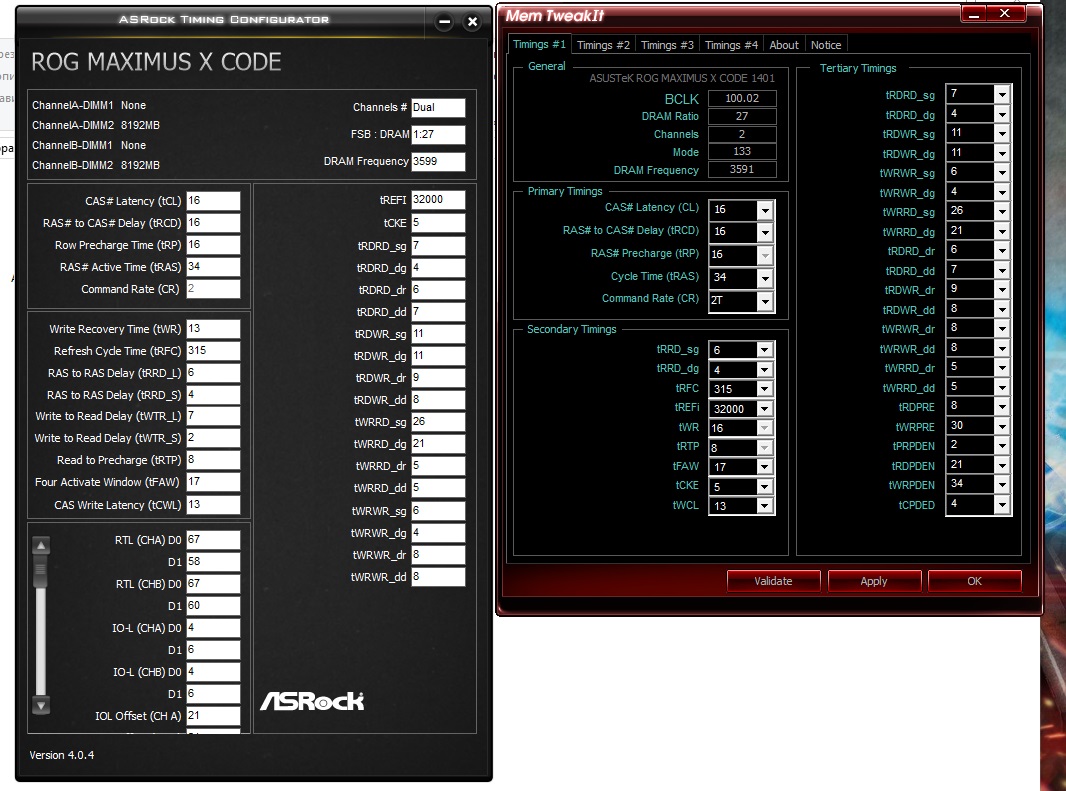Open tWCL dropdown in Mem TweakIt

point(765,506)
